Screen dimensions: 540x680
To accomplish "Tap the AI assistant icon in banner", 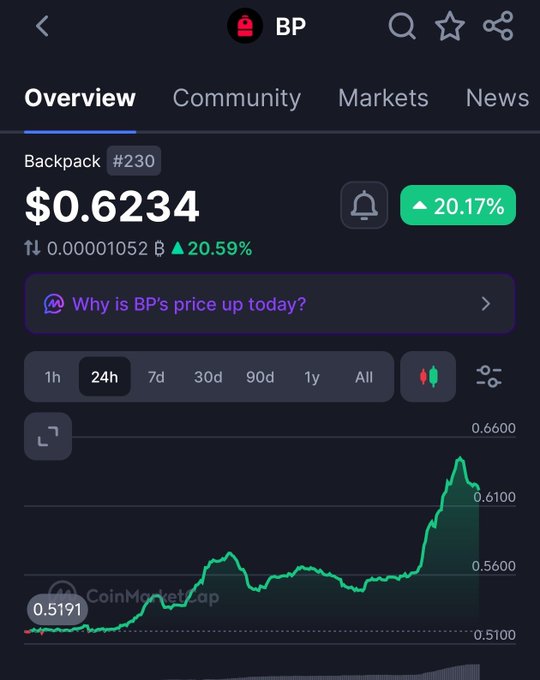I will pyautogui.click(x=54, y=304).
